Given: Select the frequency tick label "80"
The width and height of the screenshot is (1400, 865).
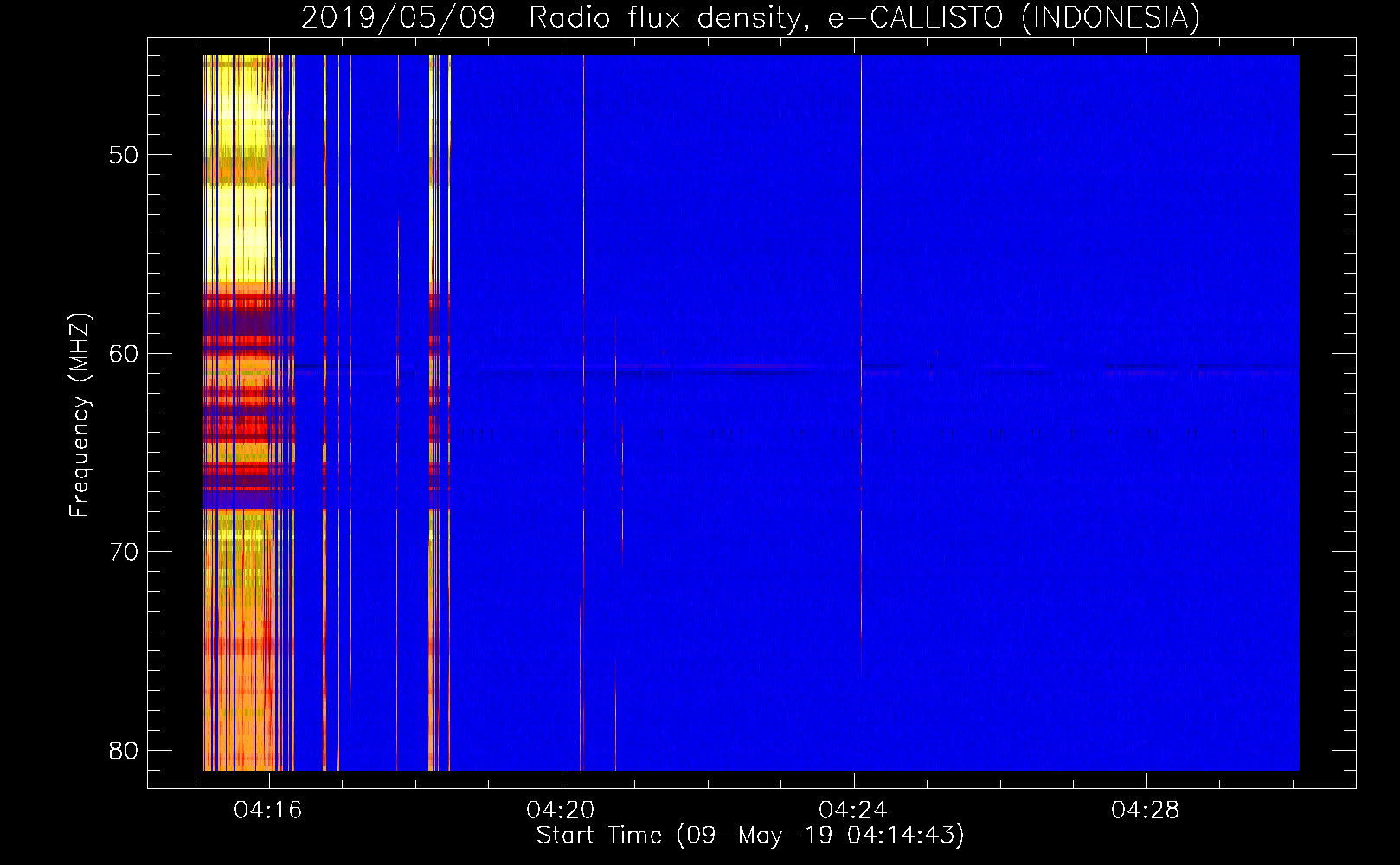Looking at the screenshot, I should 124,750.
